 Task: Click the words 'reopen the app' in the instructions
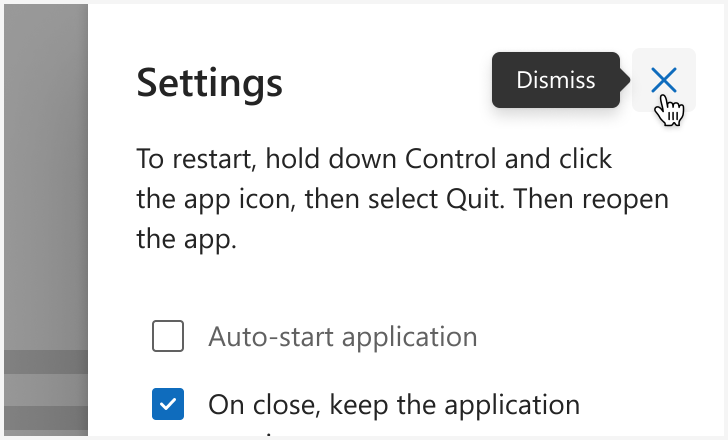coord(625,199)
